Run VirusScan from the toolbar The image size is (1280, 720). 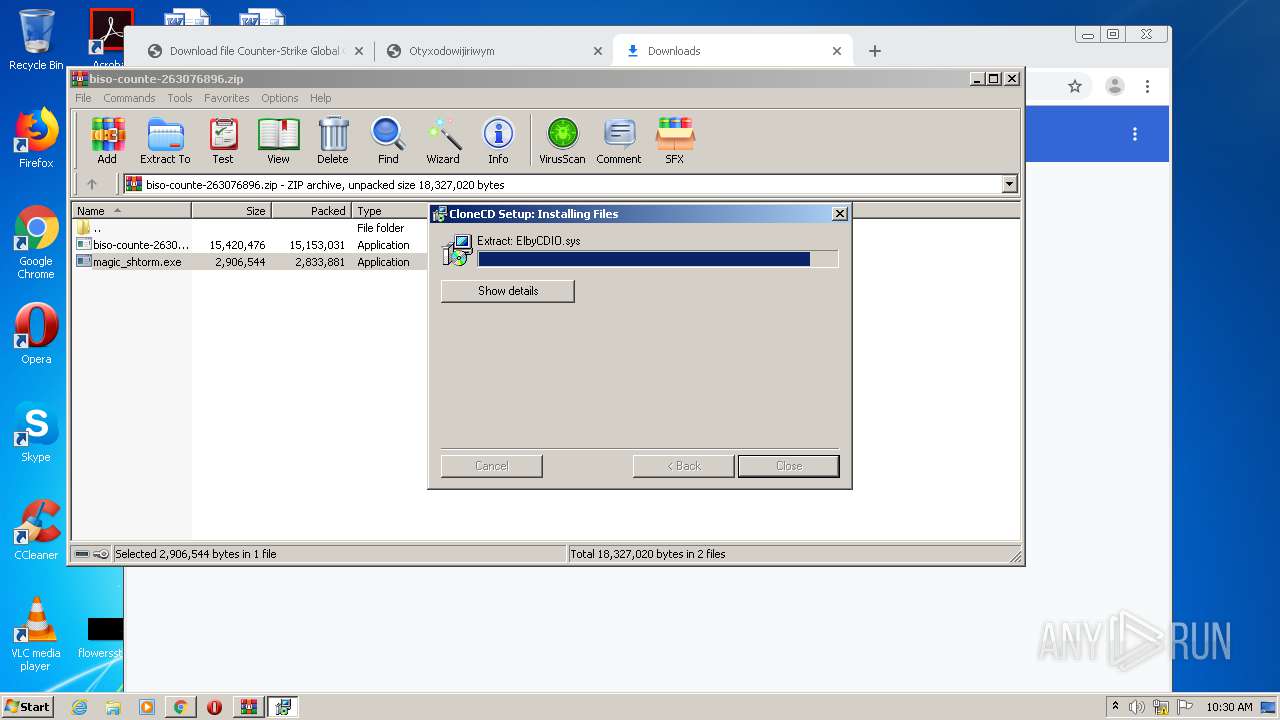click(x=562, y=140)
